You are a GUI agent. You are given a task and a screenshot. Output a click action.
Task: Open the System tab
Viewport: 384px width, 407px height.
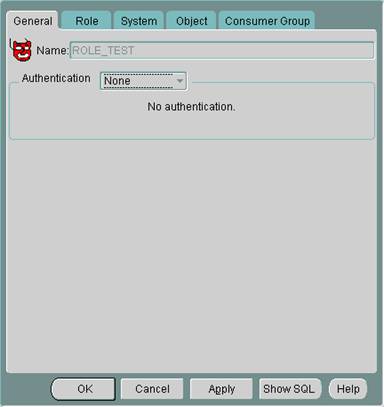click(x=139, y=21)
